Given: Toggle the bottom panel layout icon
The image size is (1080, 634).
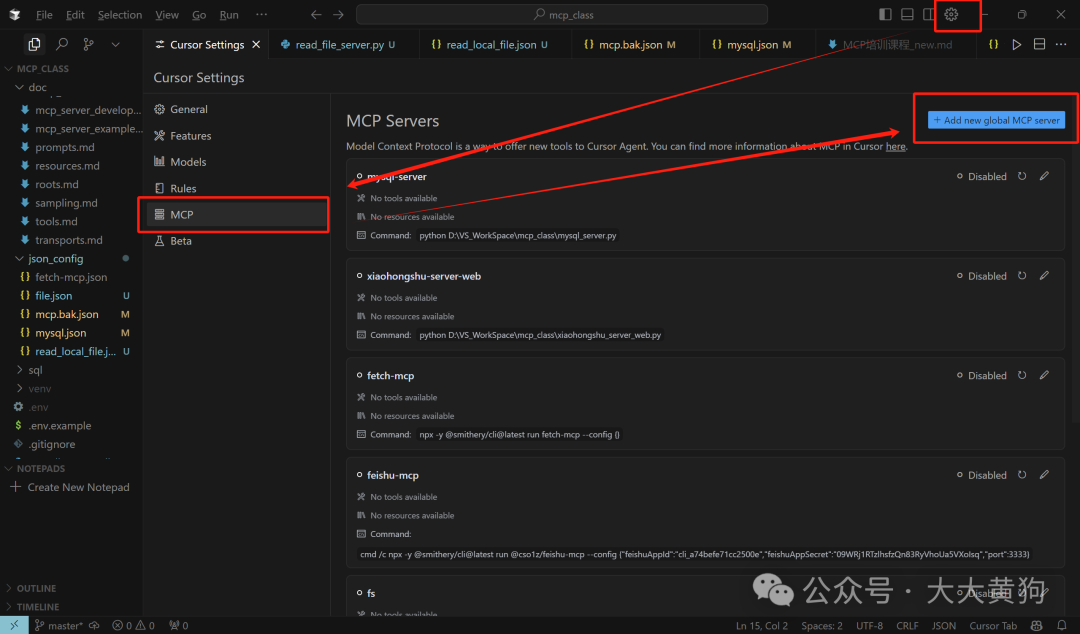Looking at the screenshot, I should tap(908, 14).
